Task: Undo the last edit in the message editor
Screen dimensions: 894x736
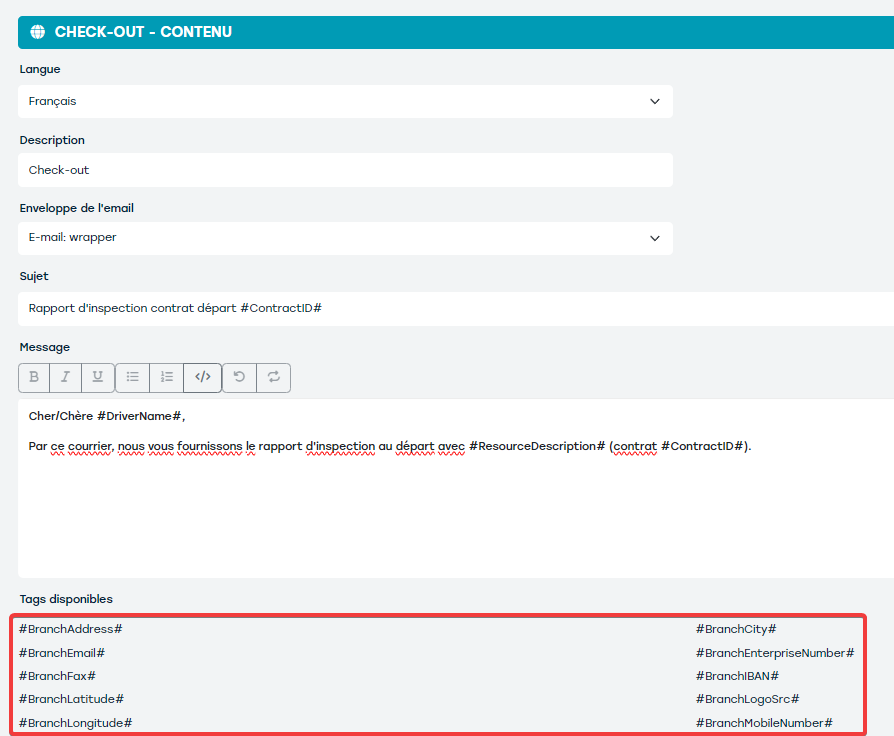Action: [x=239, y=377]
